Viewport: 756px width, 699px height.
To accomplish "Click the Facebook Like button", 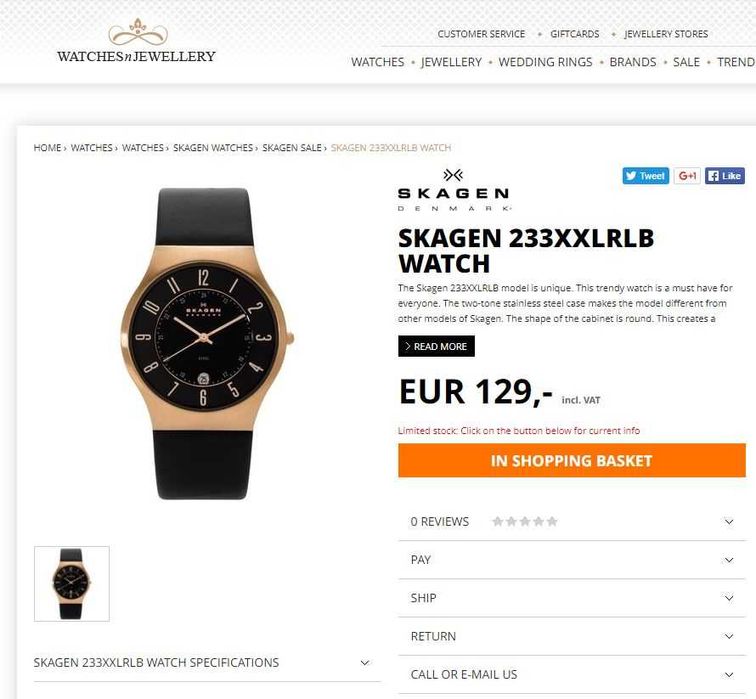I will tap(725, 176).
